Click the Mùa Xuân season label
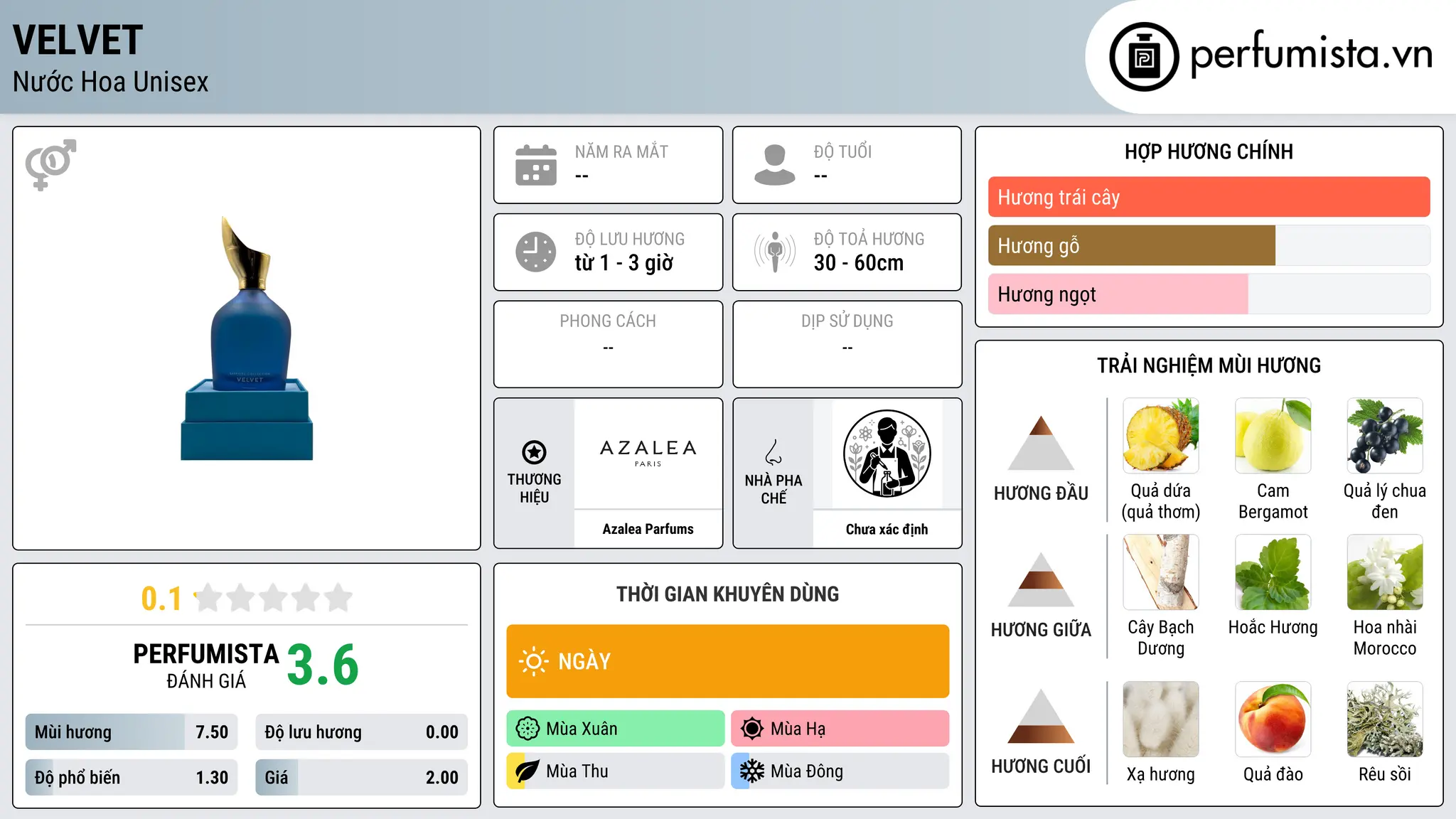 [x=582, y=729]
